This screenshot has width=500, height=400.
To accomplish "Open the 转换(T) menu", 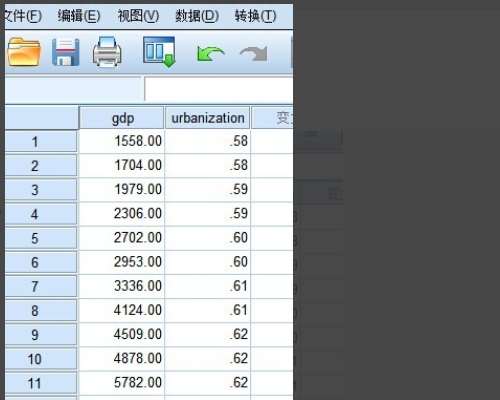I will pos(256,16).
